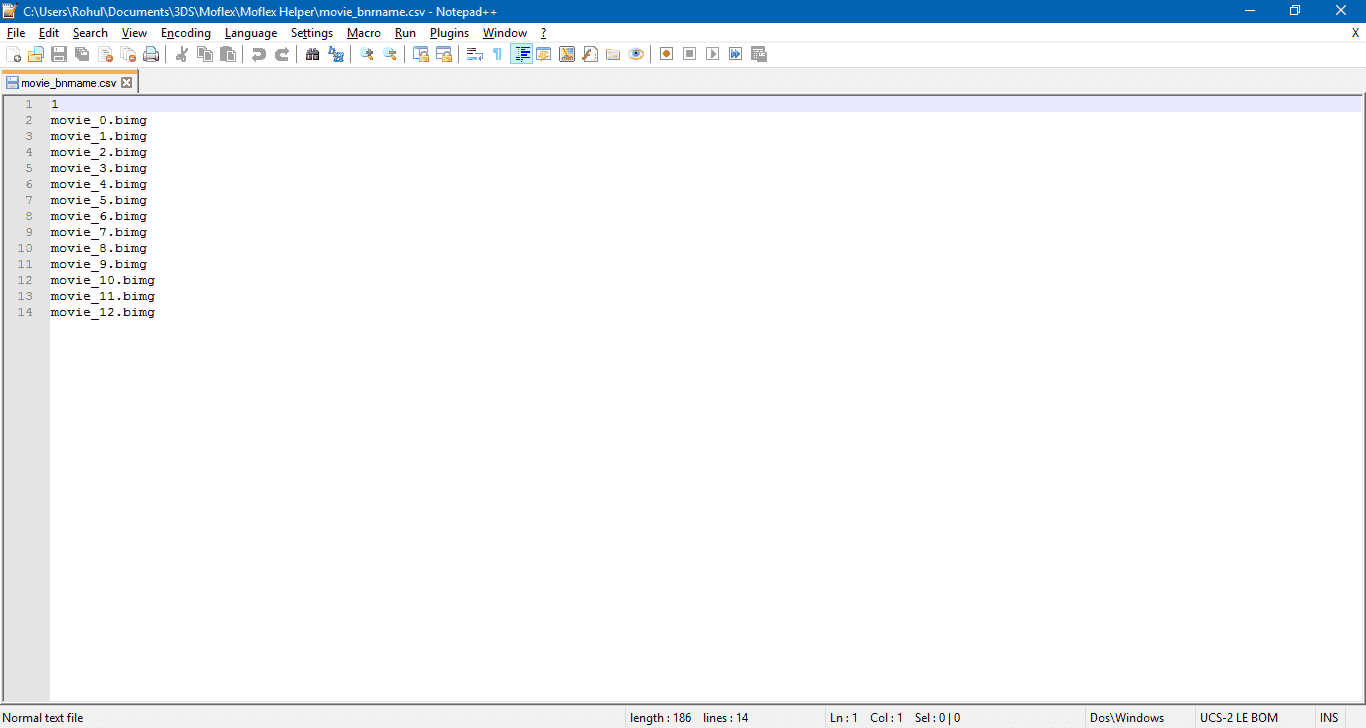Open the Settings menu
The image size is (1366, 728).
pyautogui.click(x=312, y=33)
